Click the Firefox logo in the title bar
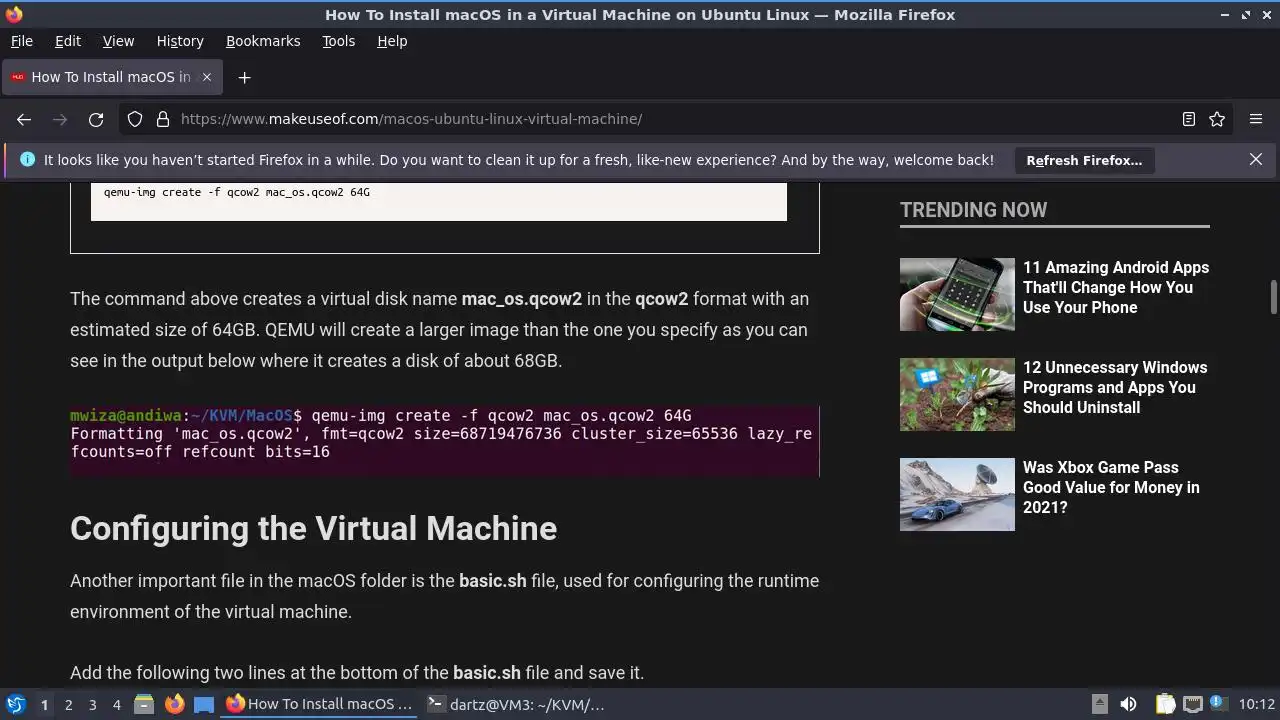The image size is (1280, 720). pyautogui.click(x=13, y=14)
